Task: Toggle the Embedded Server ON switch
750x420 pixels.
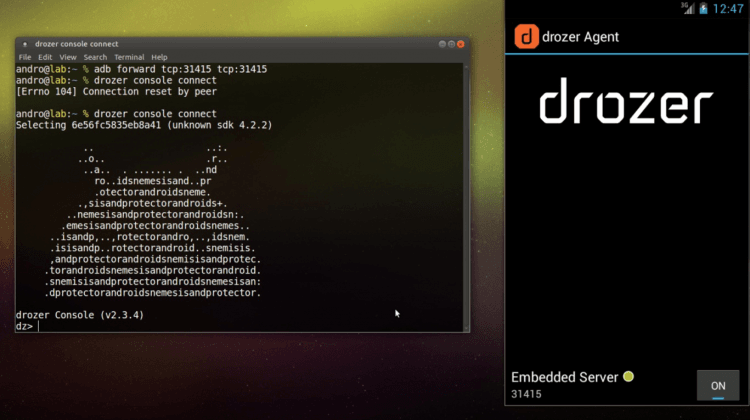Action: click(717, 386)
